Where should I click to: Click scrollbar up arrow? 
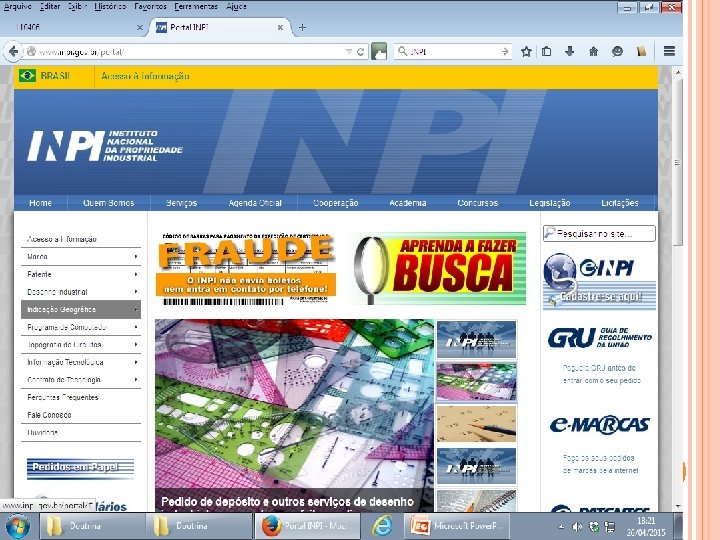click(678, 73)
